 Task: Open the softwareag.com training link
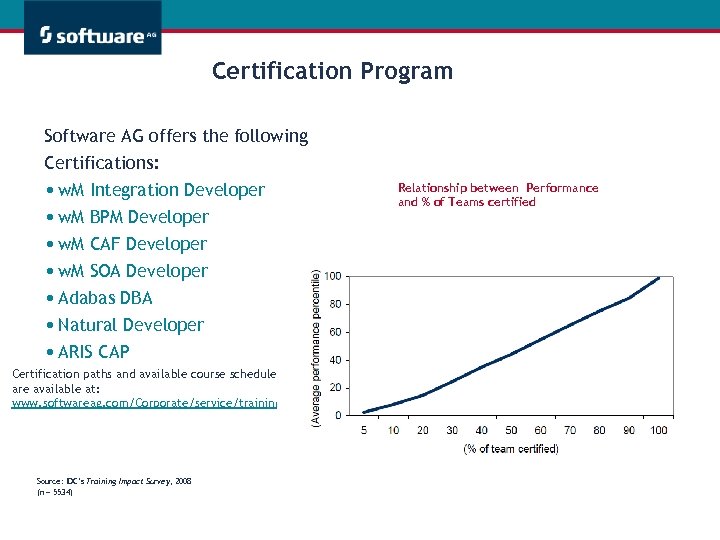(x=144, y=403)
